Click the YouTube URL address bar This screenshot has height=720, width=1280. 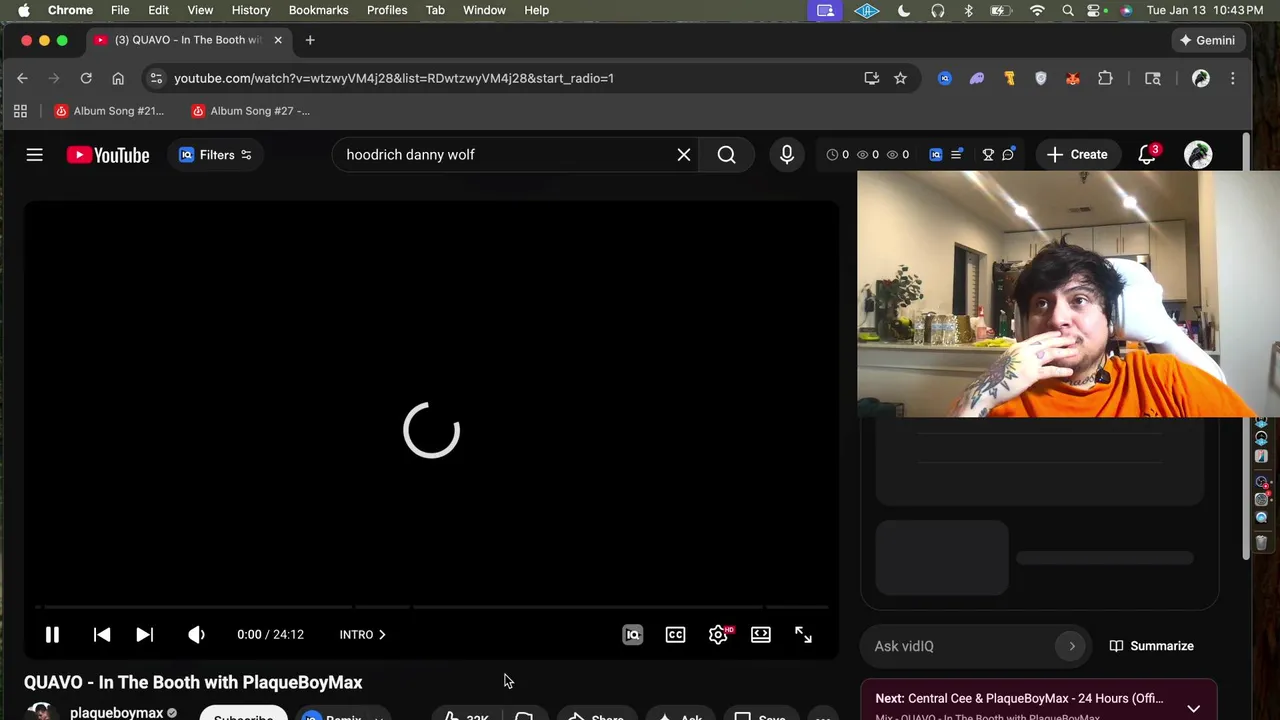pos(394,78)
